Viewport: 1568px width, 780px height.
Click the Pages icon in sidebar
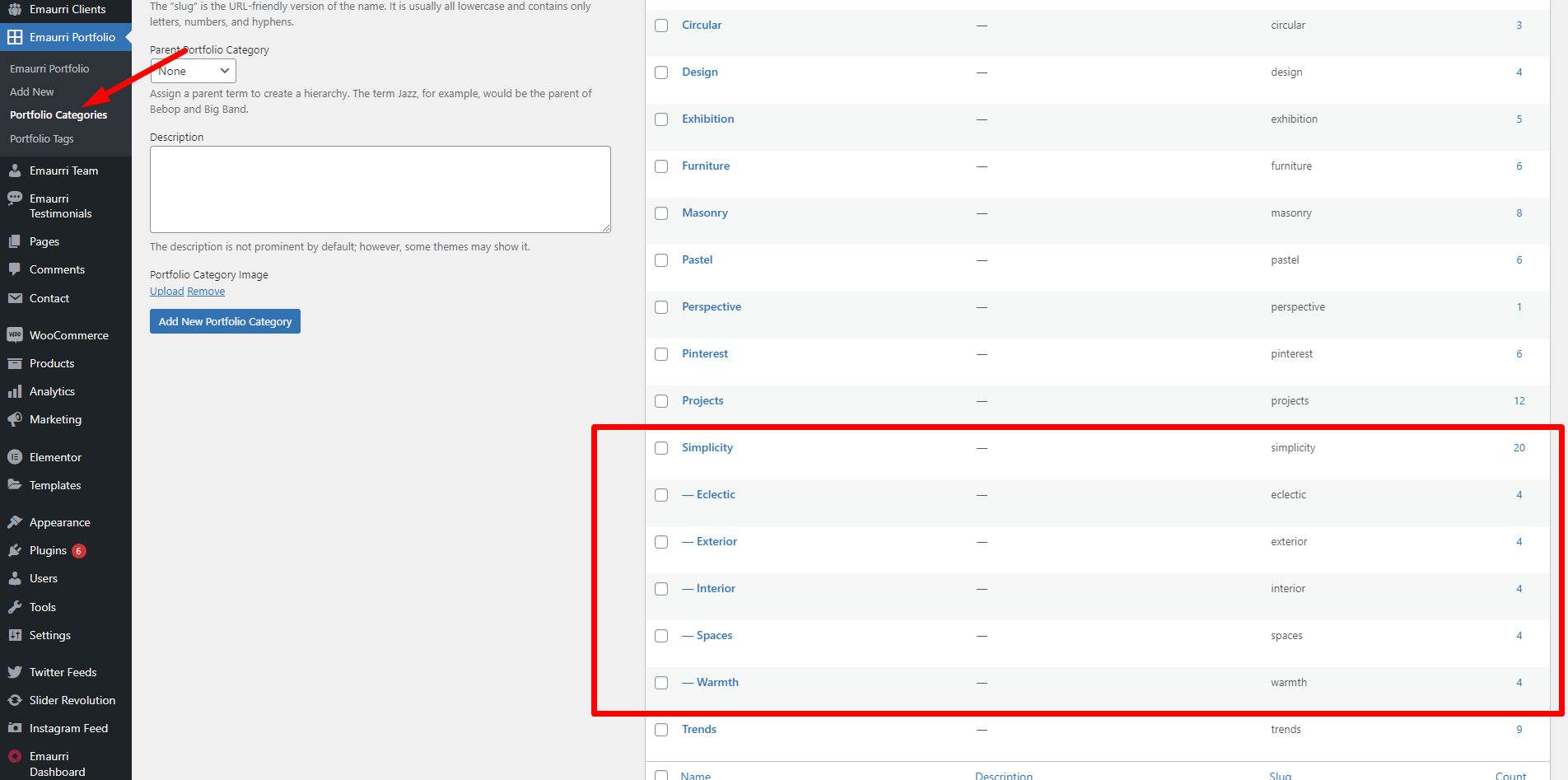point(15,241)
